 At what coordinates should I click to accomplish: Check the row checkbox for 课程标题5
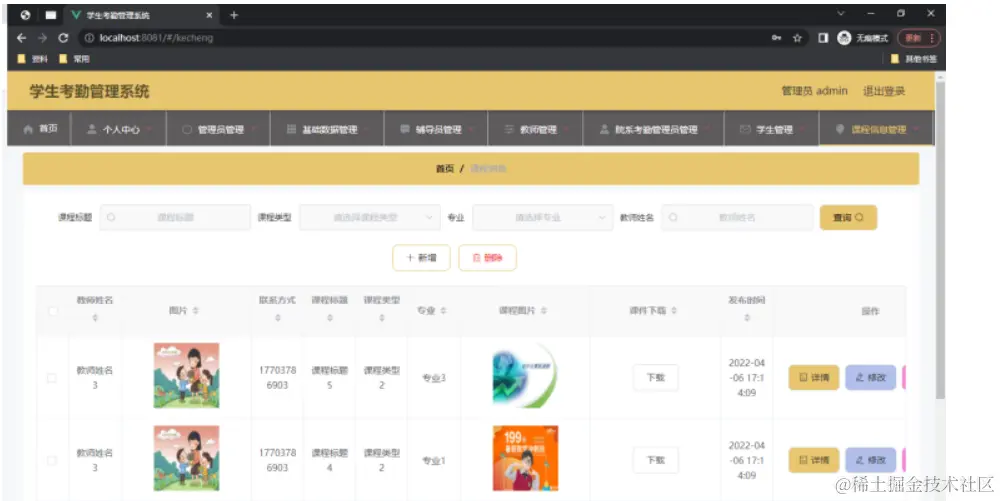(x=52, y=378)
